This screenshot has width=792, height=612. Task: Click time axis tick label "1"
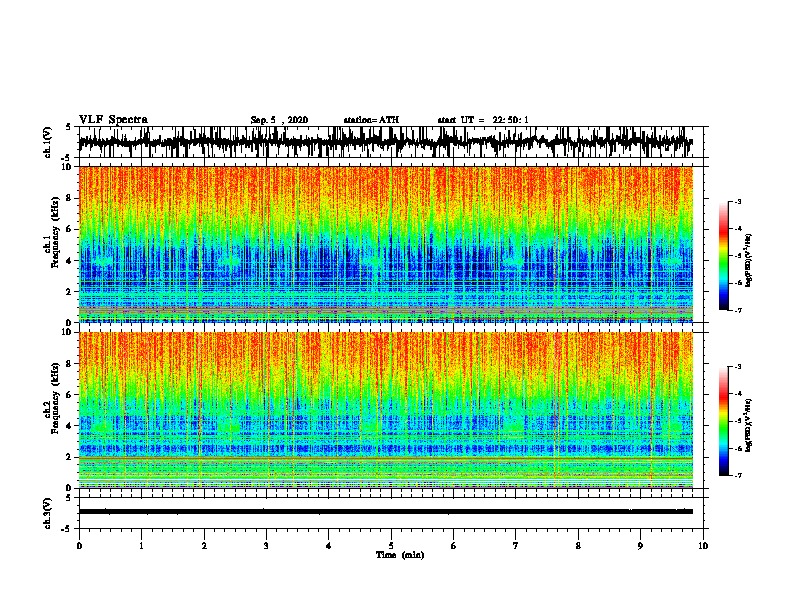pos(141,546)
